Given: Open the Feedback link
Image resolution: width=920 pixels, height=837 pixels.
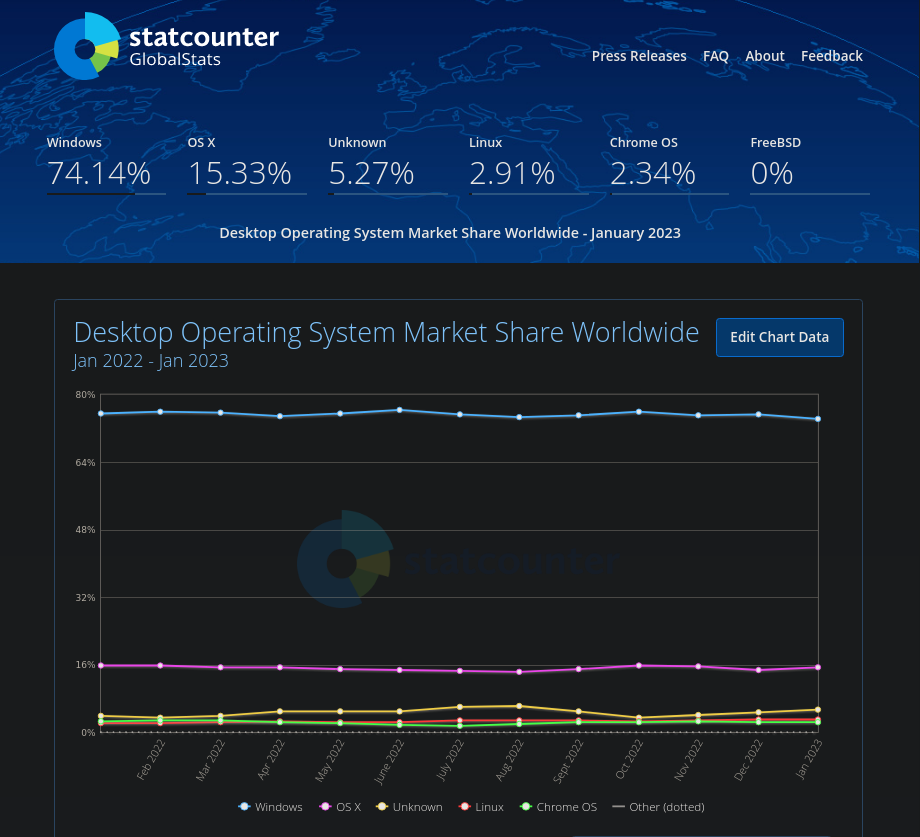Looking at the screenshot, I should tap(831, 56).
